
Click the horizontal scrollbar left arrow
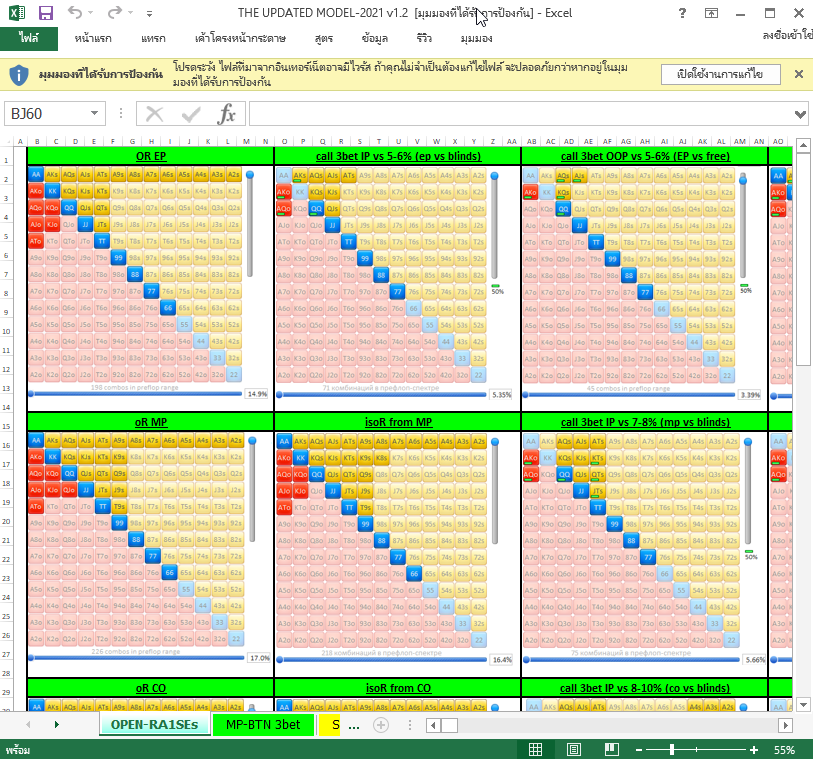[x=433, y=725]
